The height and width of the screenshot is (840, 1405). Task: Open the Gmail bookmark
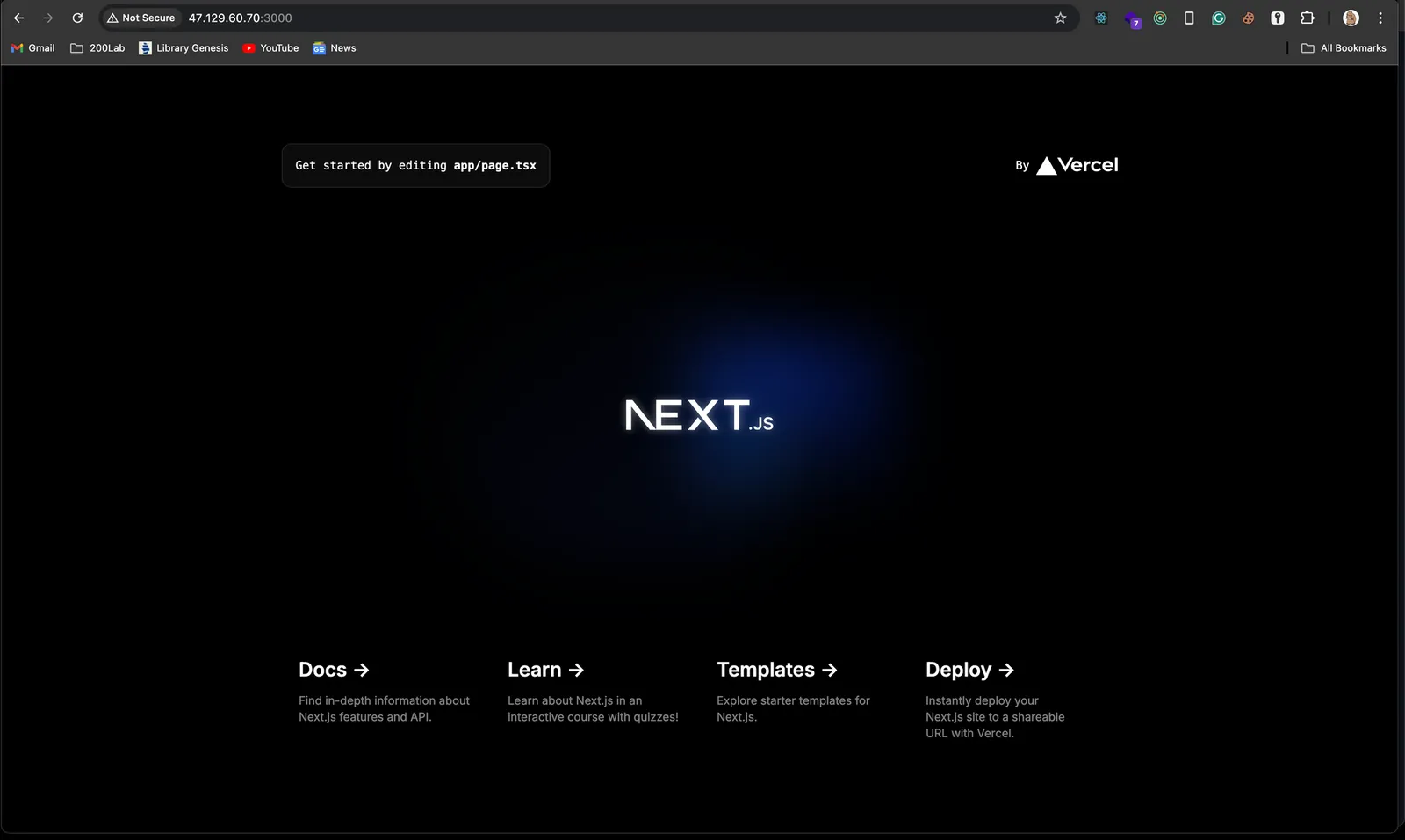click(x=32, y=48)
